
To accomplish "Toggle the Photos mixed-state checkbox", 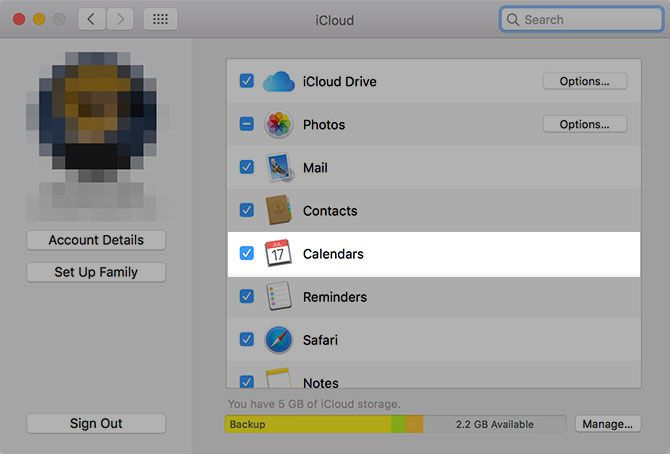I will (247, 124).
